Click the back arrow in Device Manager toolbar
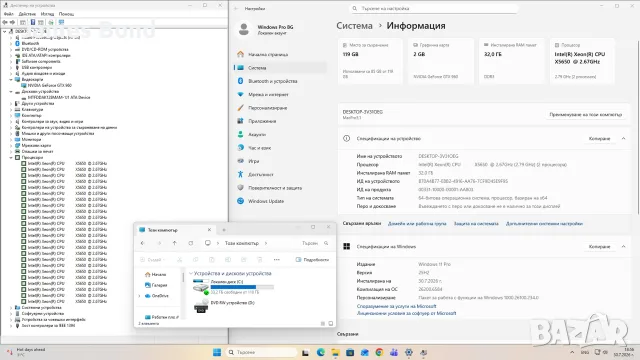640x360 pixels. coord(5,22)
